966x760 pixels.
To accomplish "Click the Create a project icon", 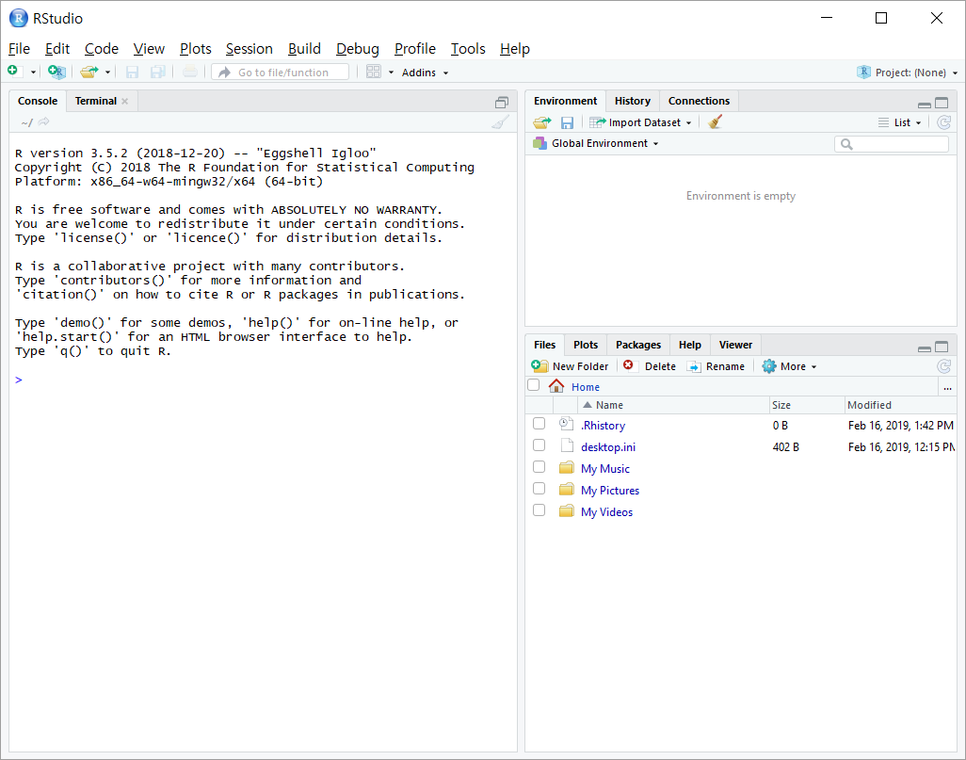I will 56,71.
